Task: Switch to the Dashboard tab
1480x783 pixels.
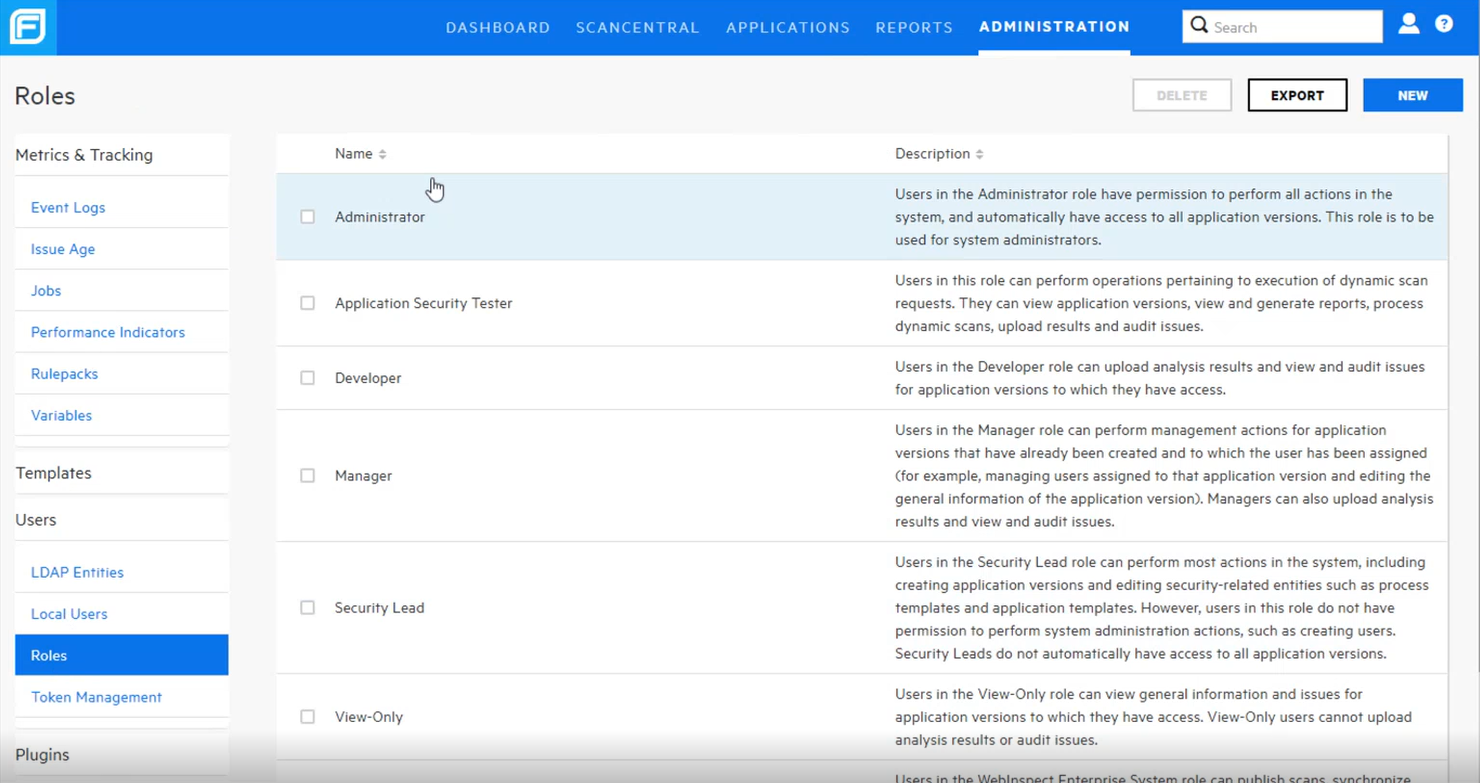Action: (x=497, y=28)
